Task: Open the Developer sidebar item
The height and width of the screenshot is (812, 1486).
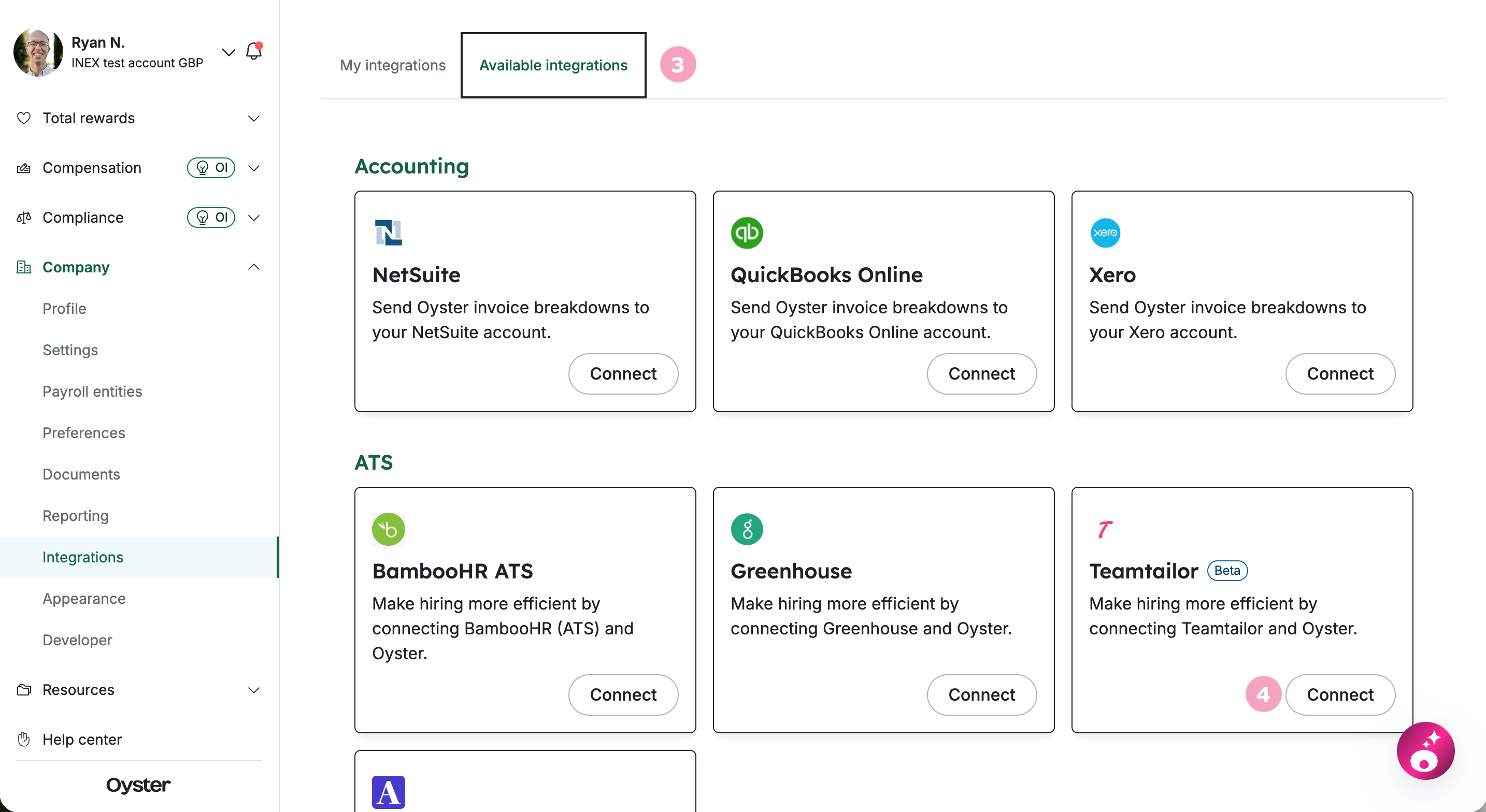Action: click(77, 640)
